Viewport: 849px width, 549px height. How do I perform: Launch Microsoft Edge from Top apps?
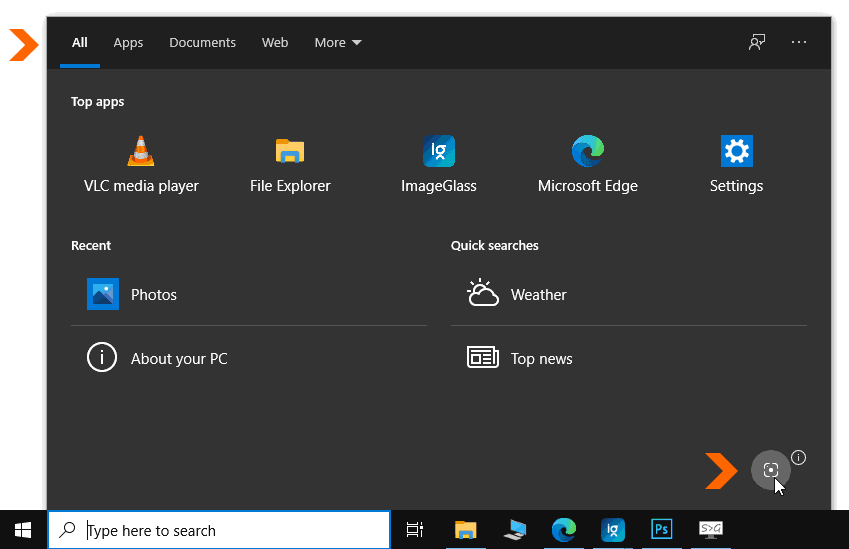tap(587, 165)
